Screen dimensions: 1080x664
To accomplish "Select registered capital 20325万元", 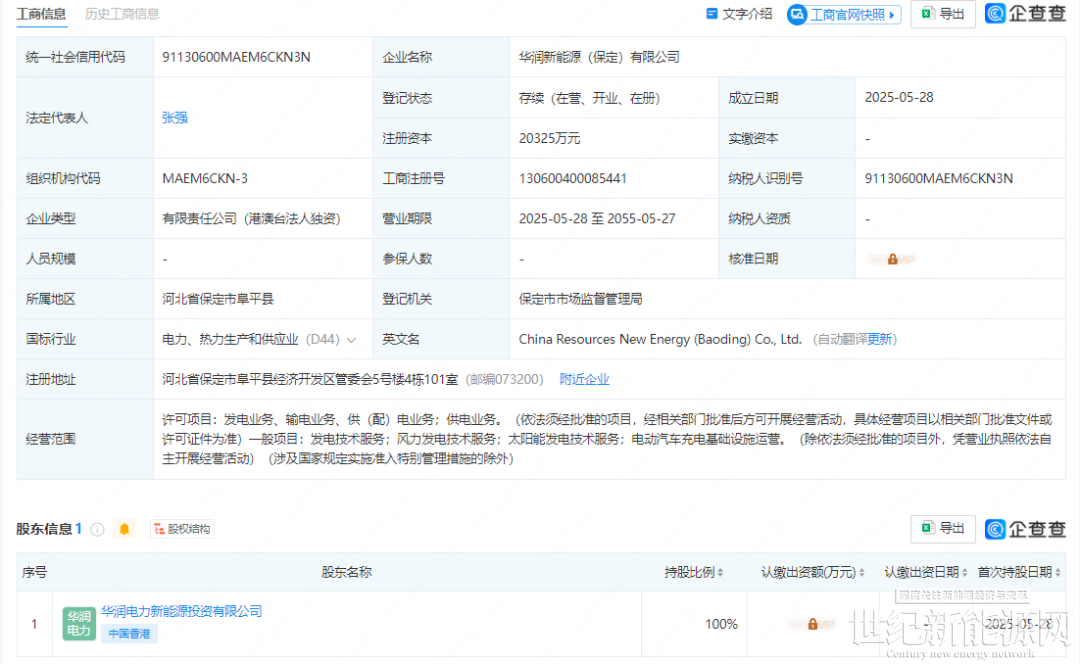I will 550,138.
